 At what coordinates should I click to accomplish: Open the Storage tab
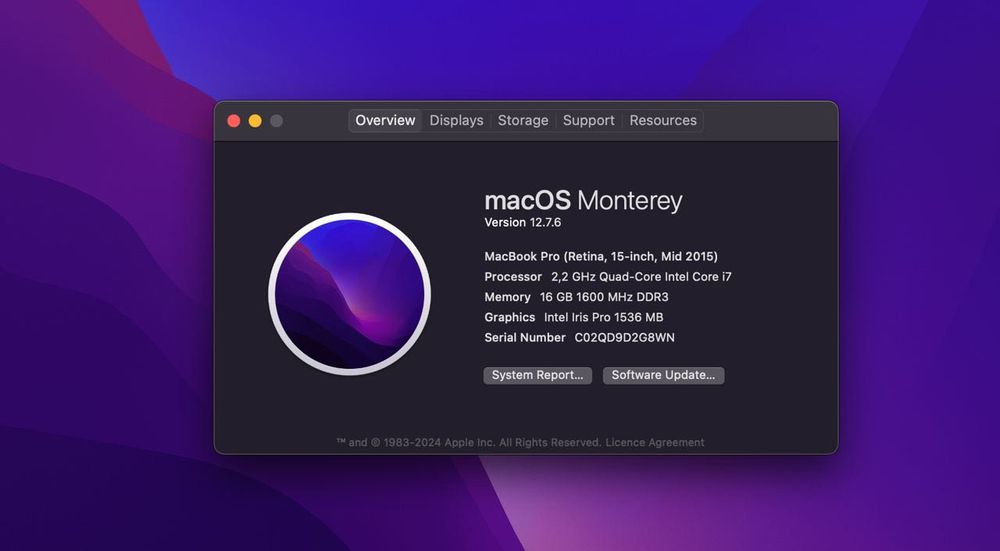click(x=523, y=121)
